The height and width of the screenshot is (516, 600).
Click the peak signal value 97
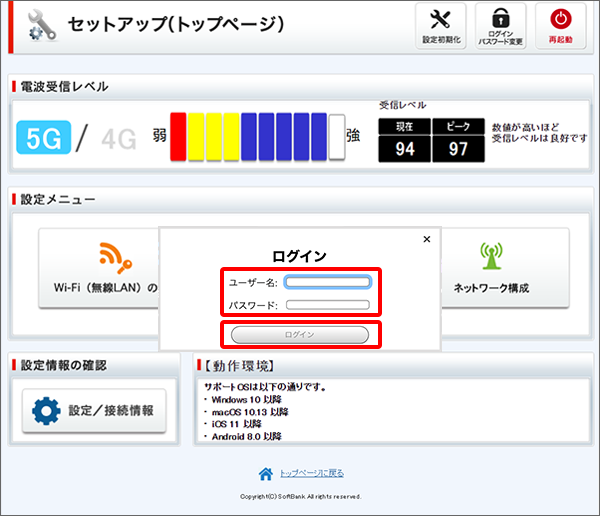[x=458, y=149]
